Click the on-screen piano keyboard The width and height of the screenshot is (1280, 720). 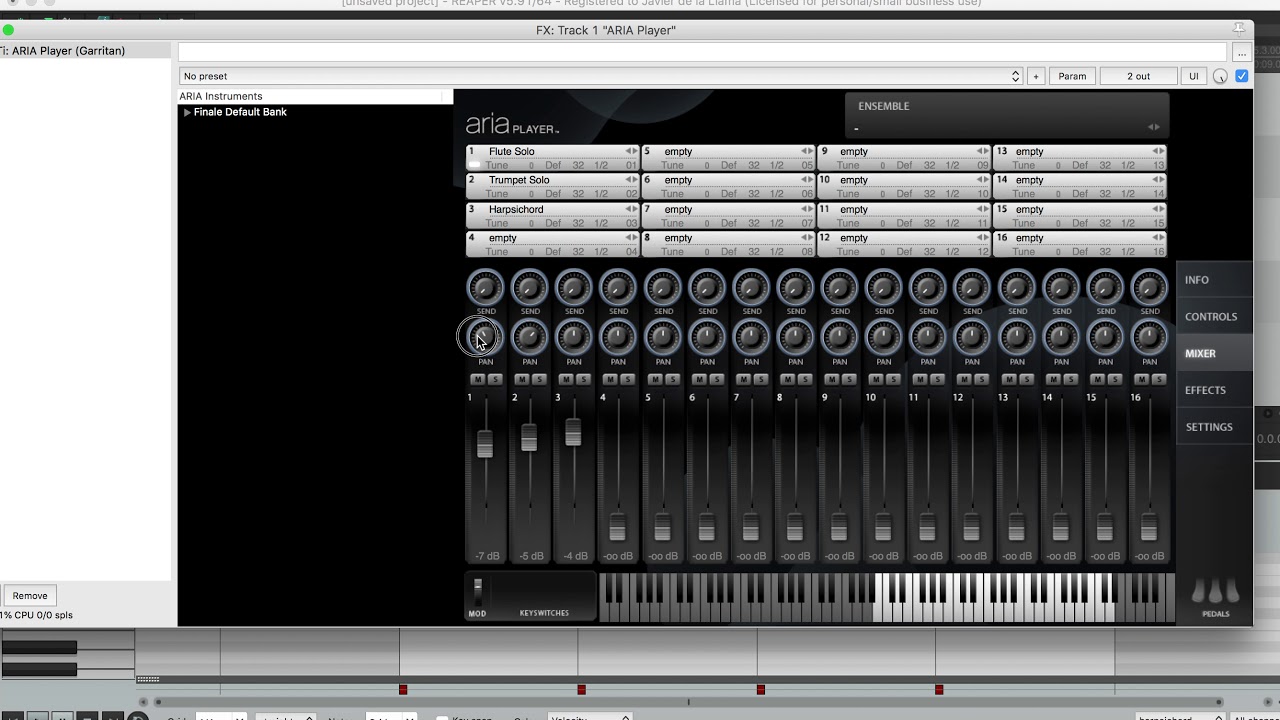[x=887, y=597]
